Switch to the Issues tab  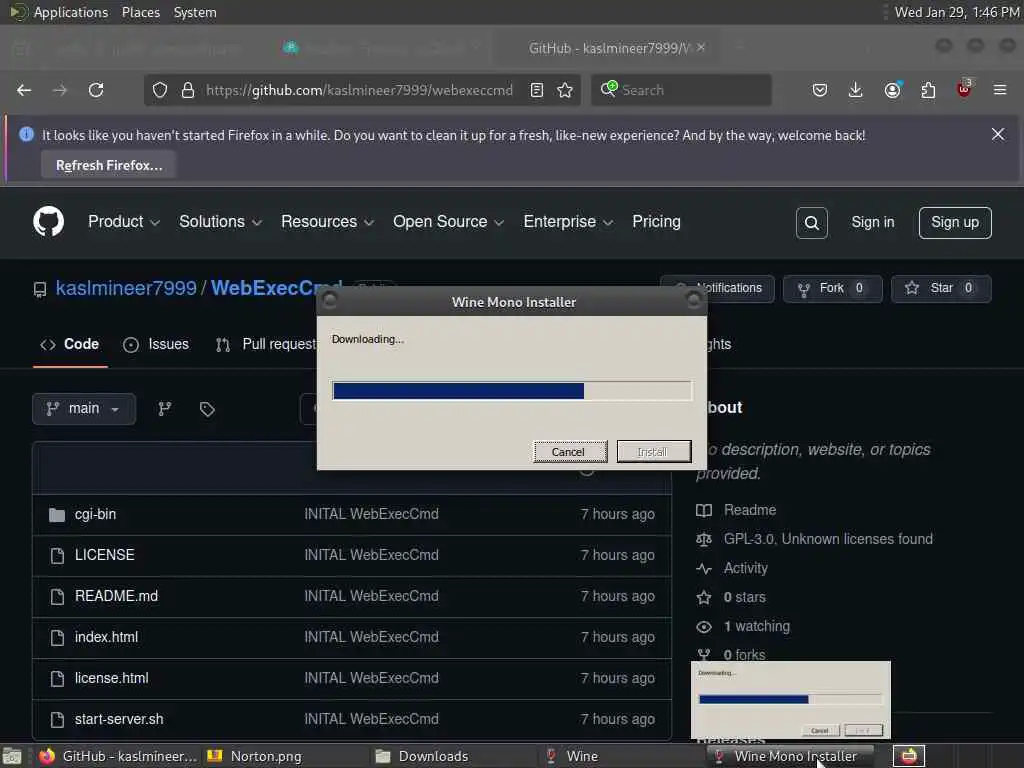point(156,344)
